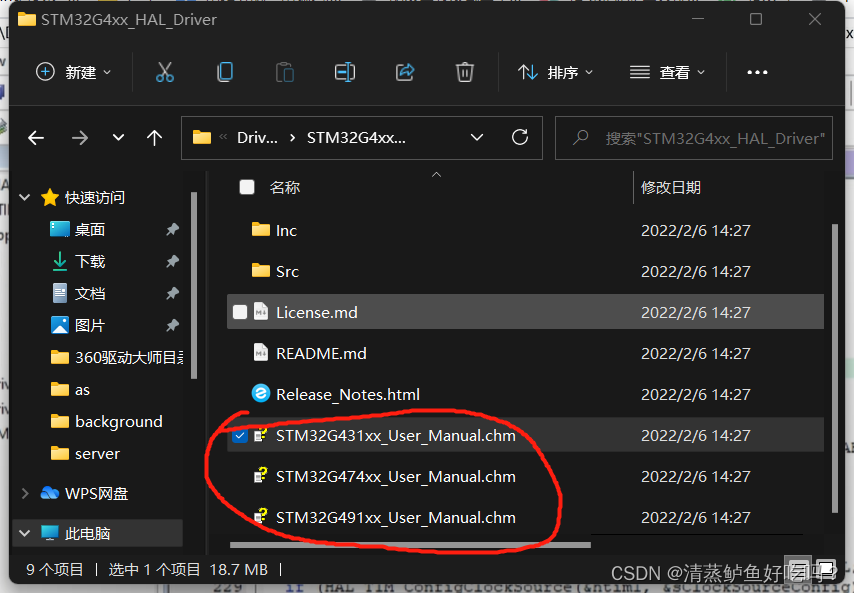Click the README.md file icon
Viewport: 854px width, 593px height.
click(261, 353)
